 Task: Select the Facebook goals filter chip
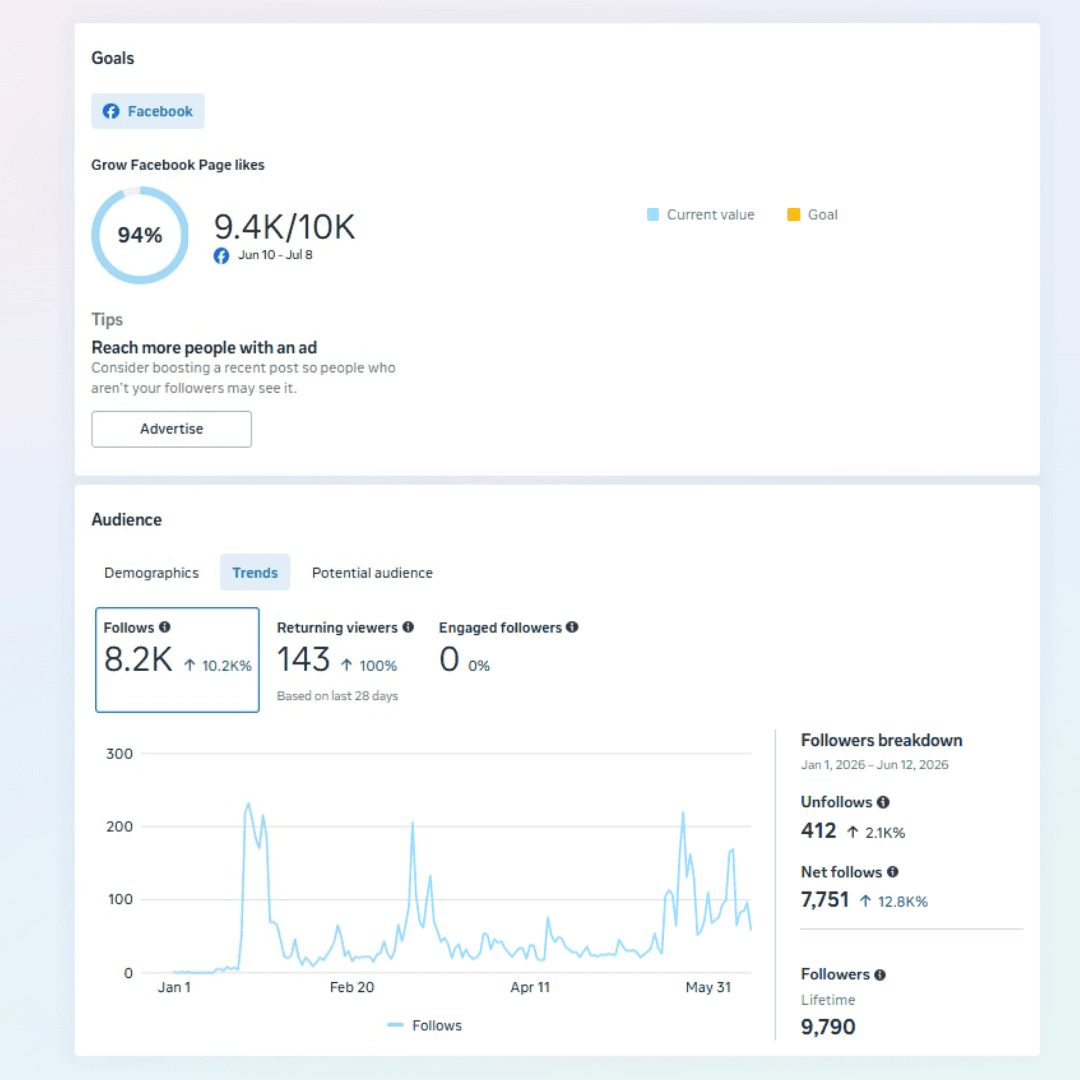(148, 111)
